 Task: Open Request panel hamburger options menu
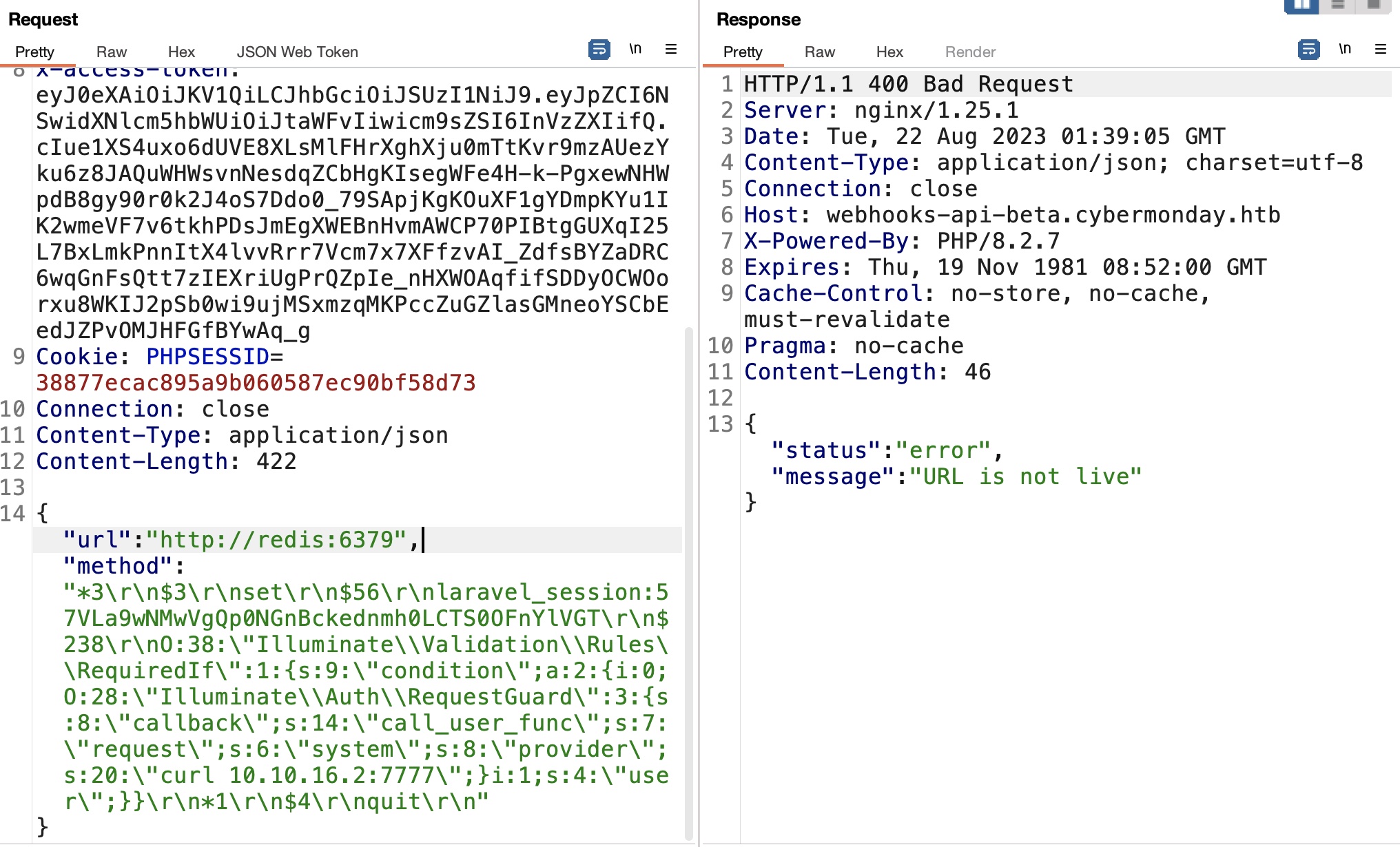[x=671, y=50]
